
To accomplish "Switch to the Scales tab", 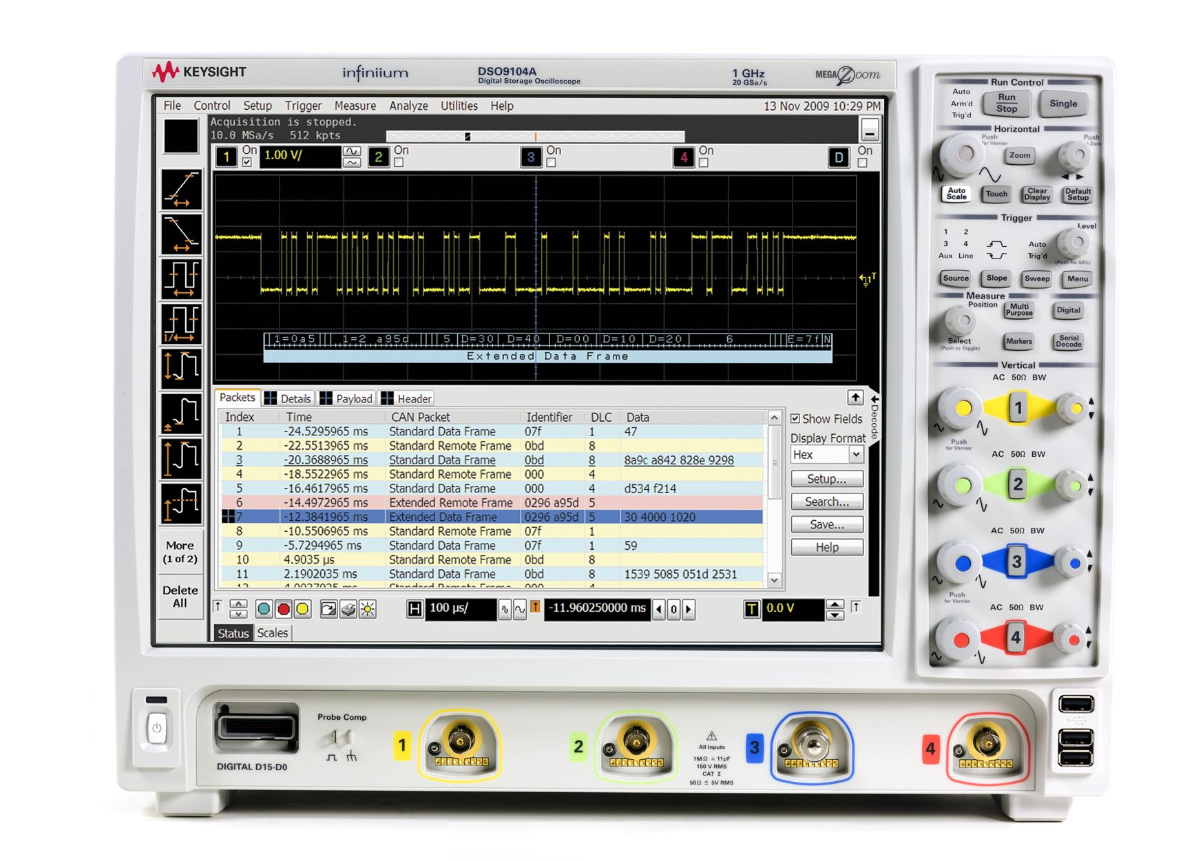I will click(x=272, y=633).
